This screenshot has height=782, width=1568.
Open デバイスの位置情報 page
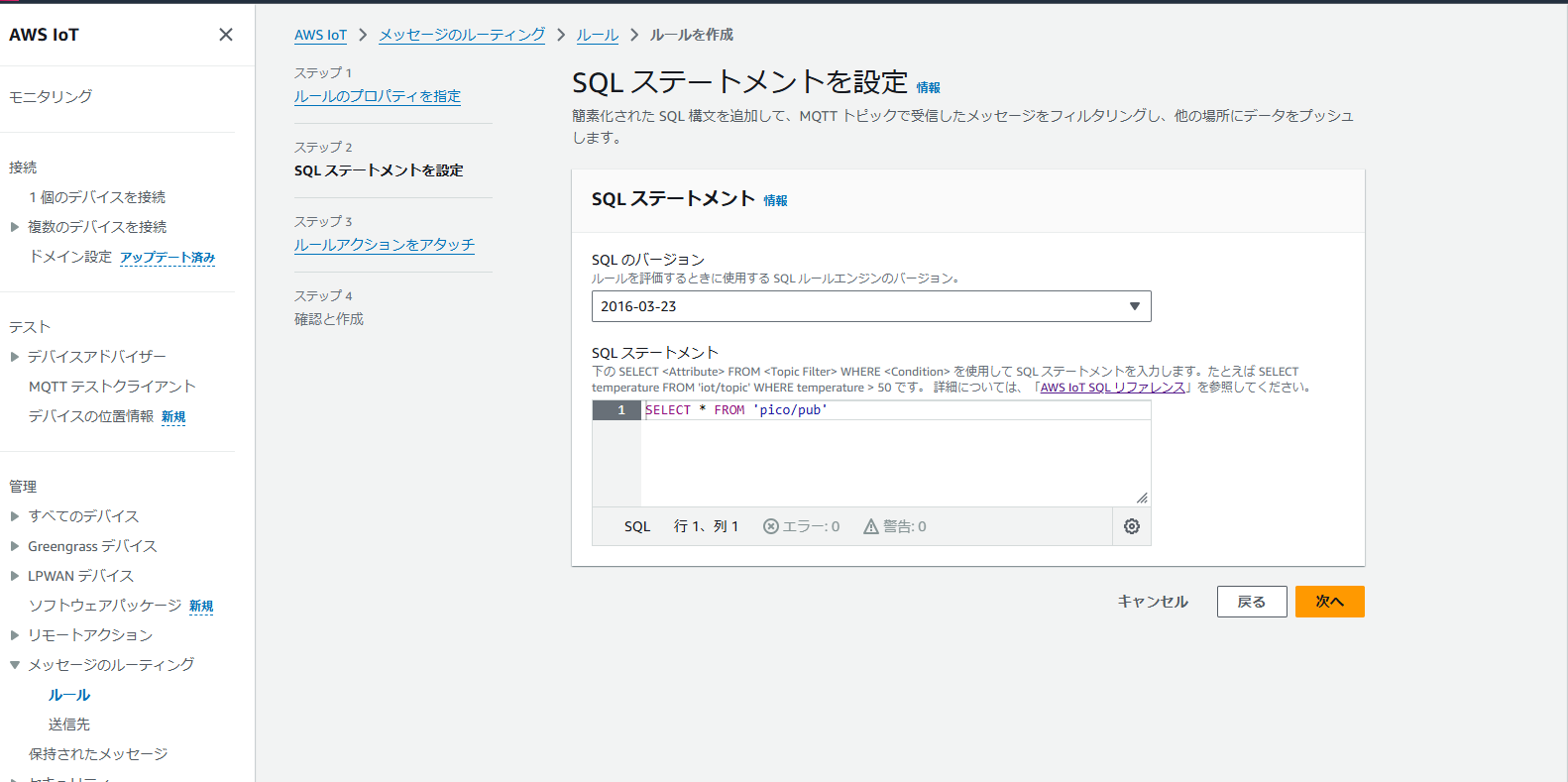pos(91,416)
